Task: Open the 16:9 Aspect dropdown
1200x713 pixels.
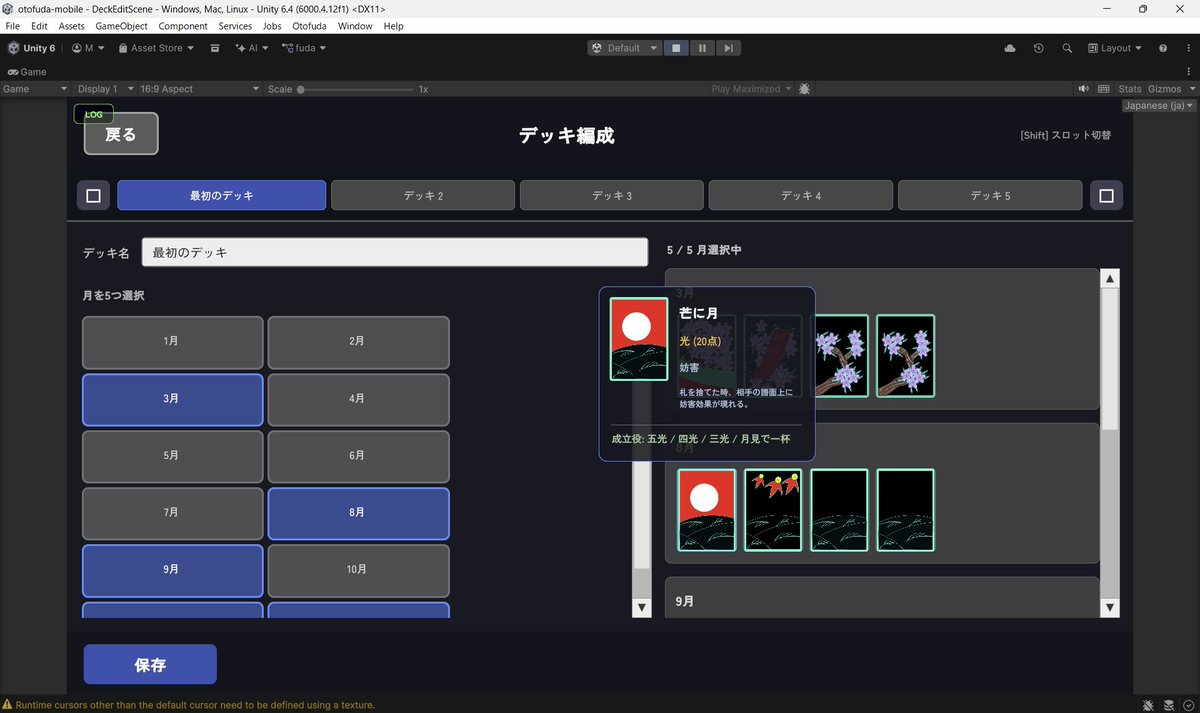Action: click(199, 89)
